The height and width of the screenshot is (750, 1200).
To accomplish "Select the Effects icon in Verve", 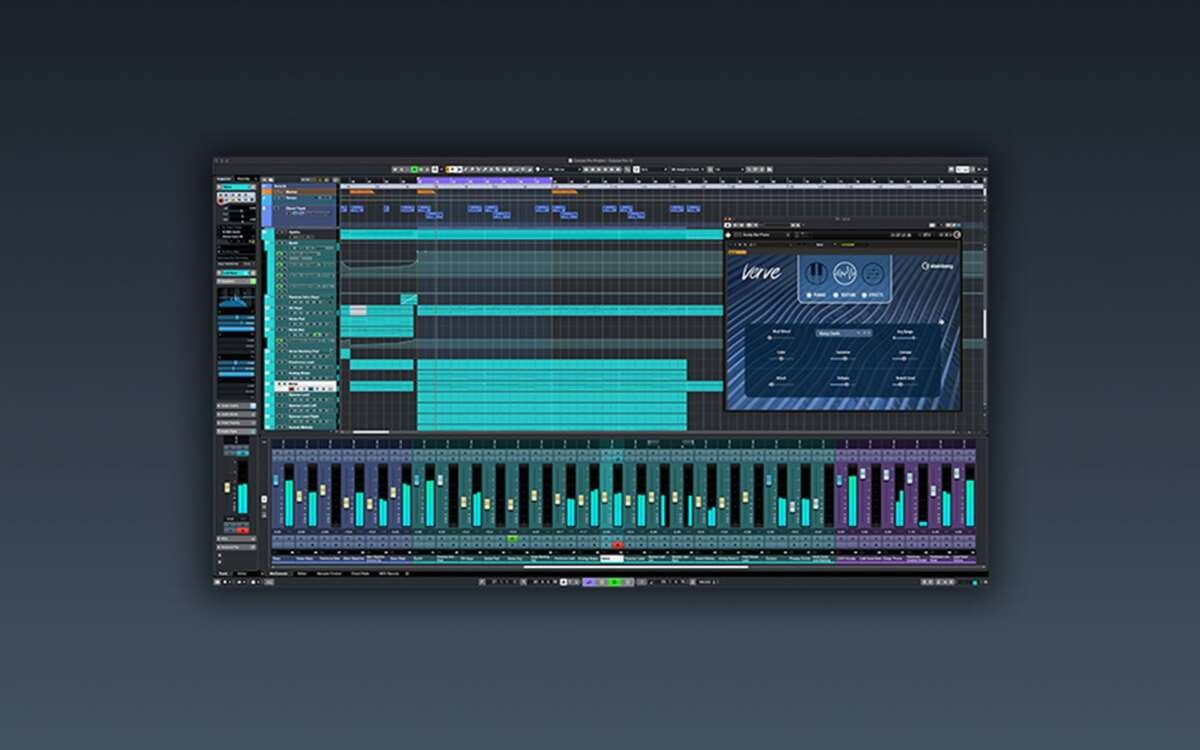I will 873,272.
